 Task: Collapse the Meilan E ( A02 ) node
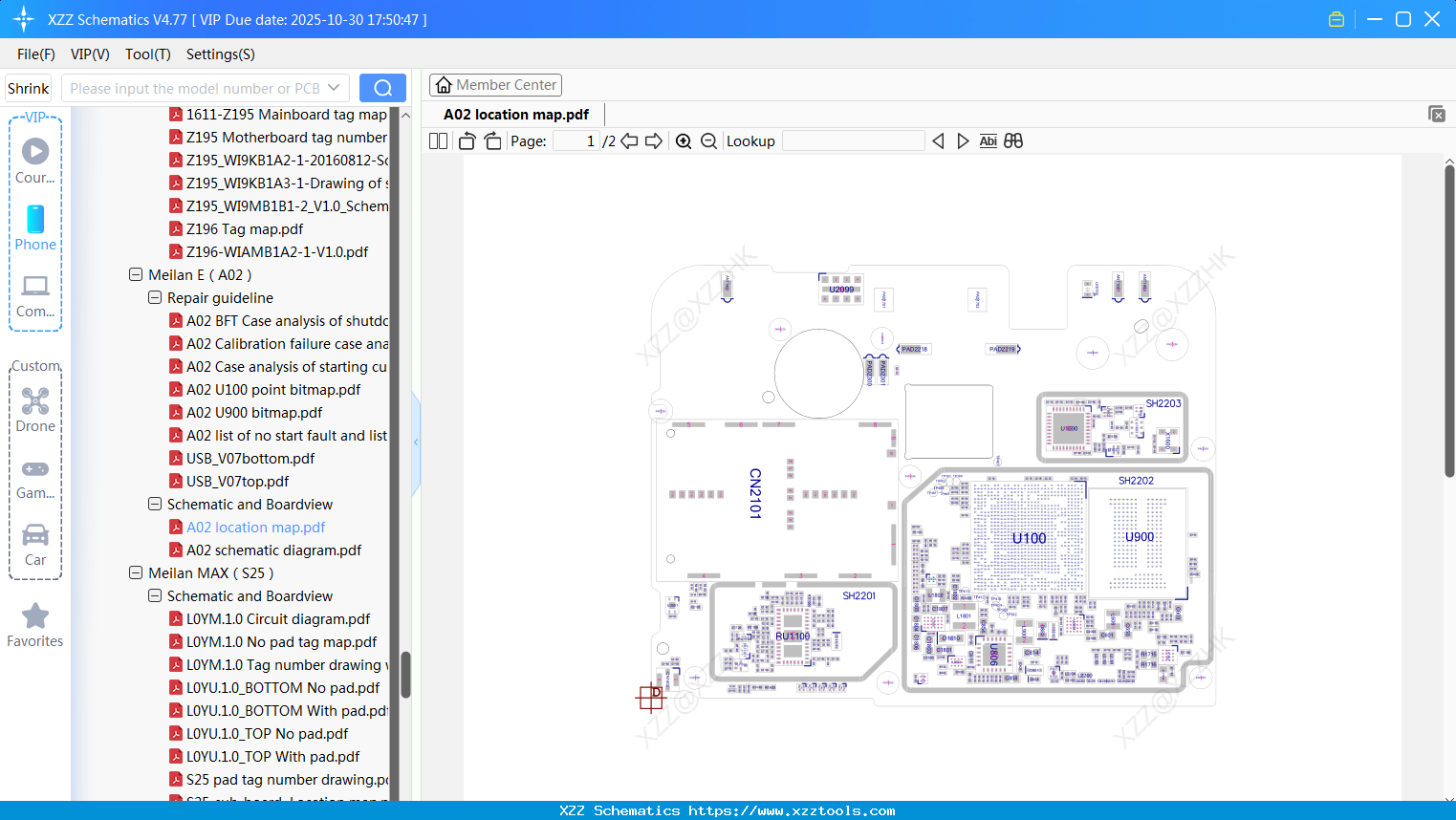[135, 274]
